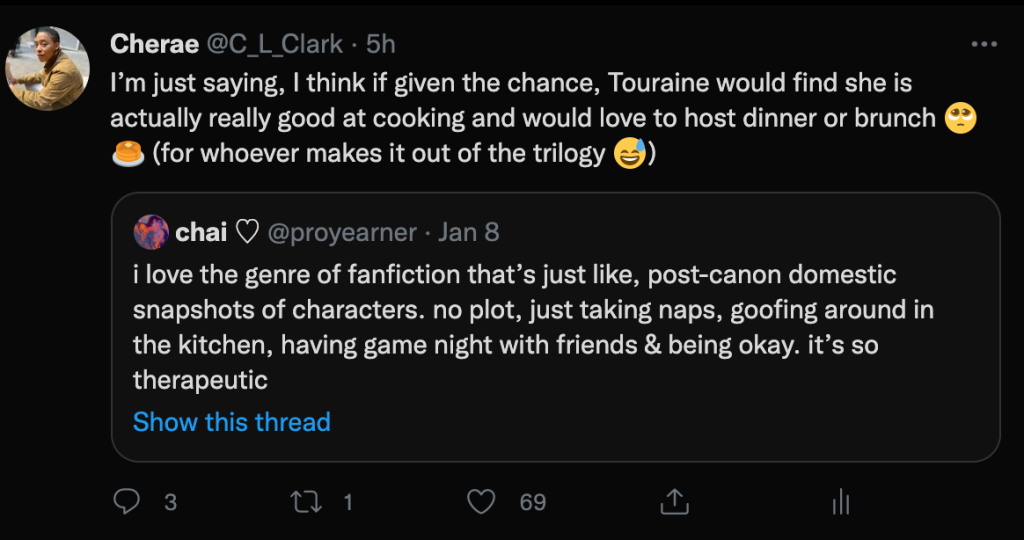Viewport: 1024px width, 540px height.
Task: Like the tweet with the heart icon
Action: click(482, 501)
